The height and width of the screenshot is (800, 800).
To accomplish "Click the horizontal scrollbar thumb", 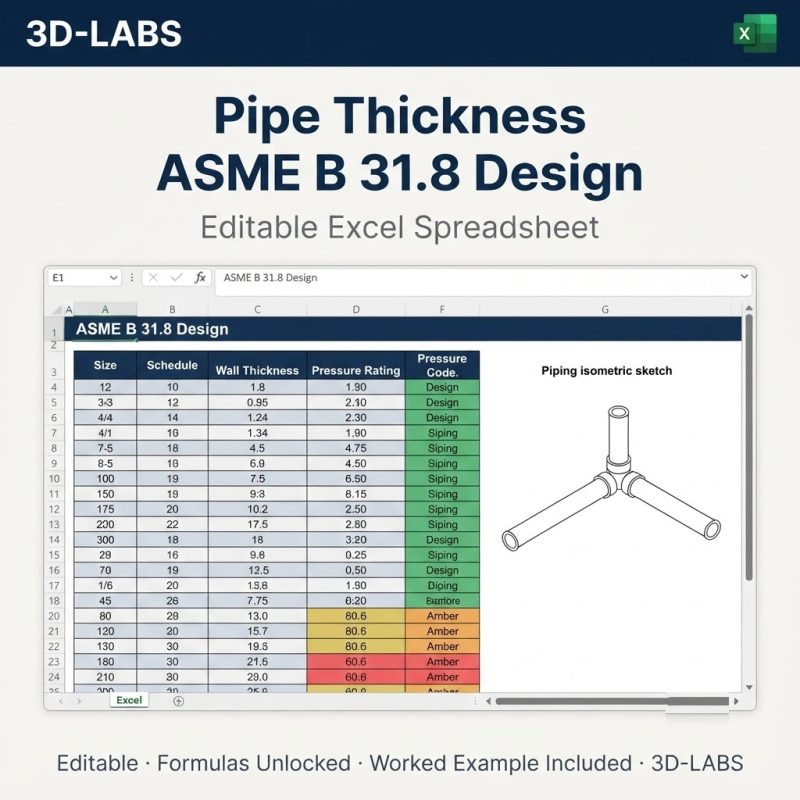I will tap(612, 701).
